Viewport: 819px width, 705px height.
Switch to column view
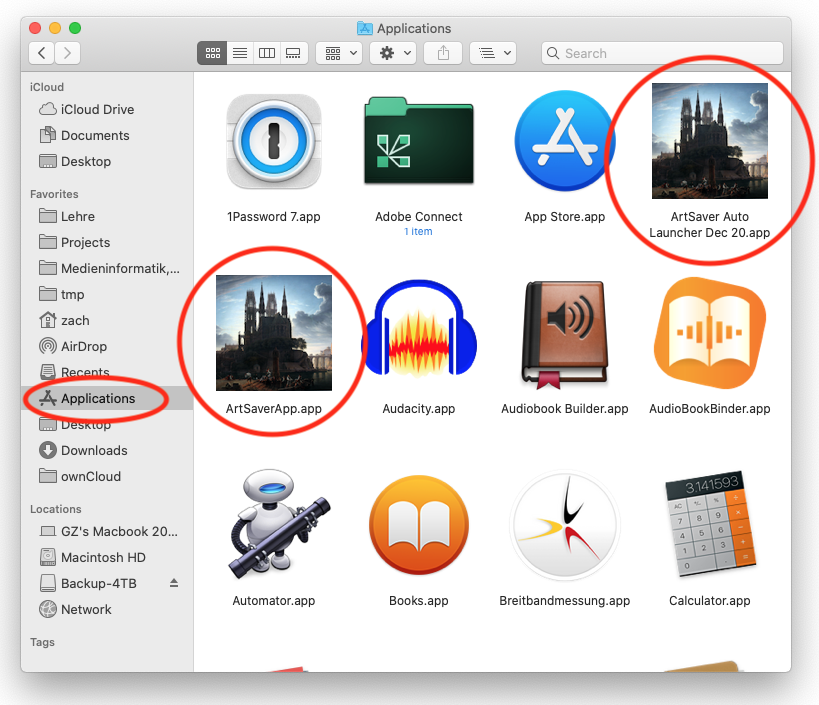coord(267,53)
